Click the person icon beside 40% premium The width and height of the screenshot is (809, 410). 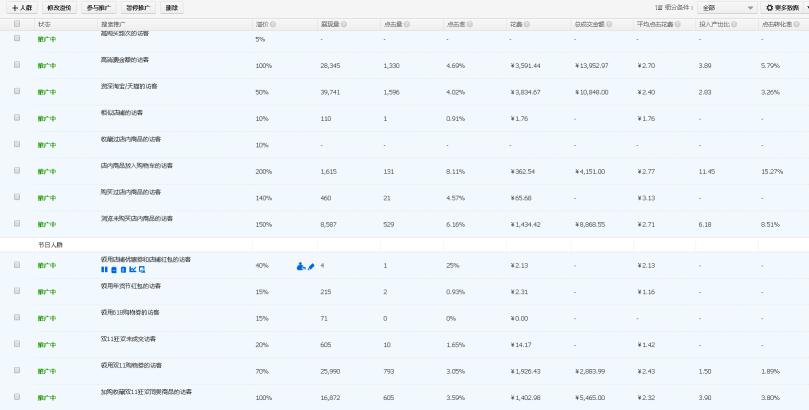click(300, 266)
